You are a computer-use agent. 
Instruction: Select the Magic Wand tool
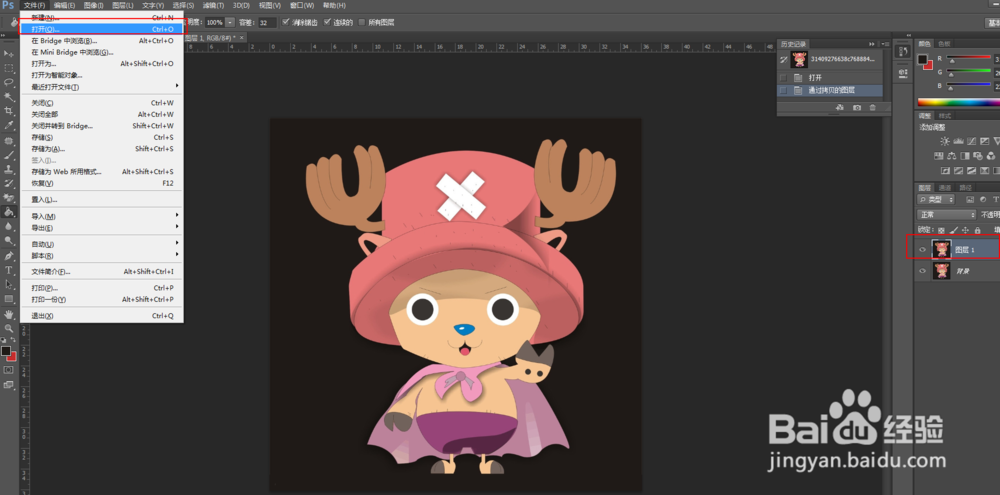[x=9, y=97]
